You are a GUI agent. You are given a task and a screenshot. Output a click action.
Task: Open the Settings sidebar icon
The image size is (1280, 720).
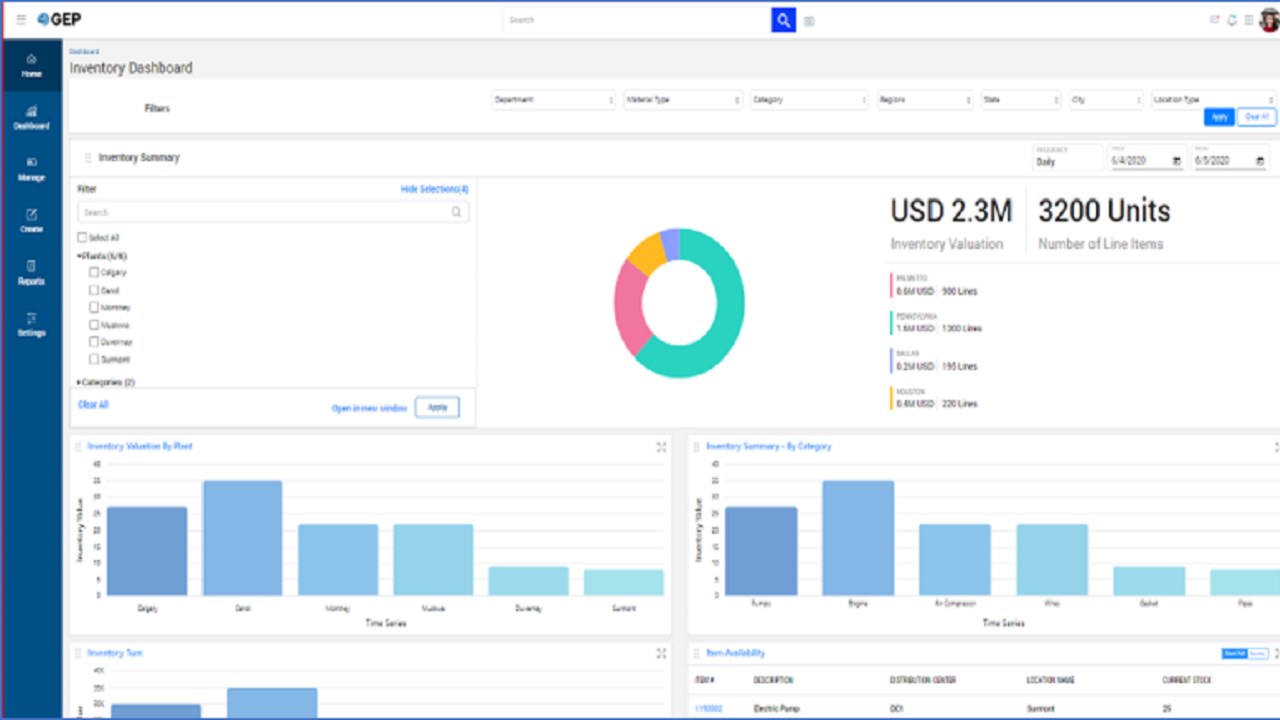31,325
